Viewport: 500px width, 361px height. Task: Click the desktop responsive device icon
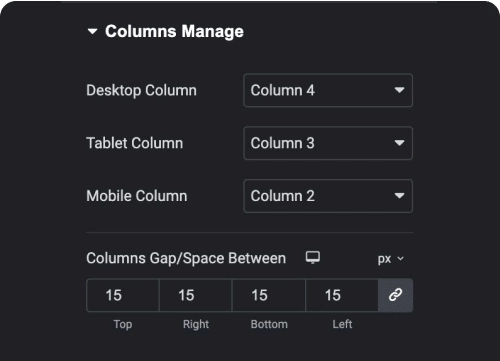313,257
